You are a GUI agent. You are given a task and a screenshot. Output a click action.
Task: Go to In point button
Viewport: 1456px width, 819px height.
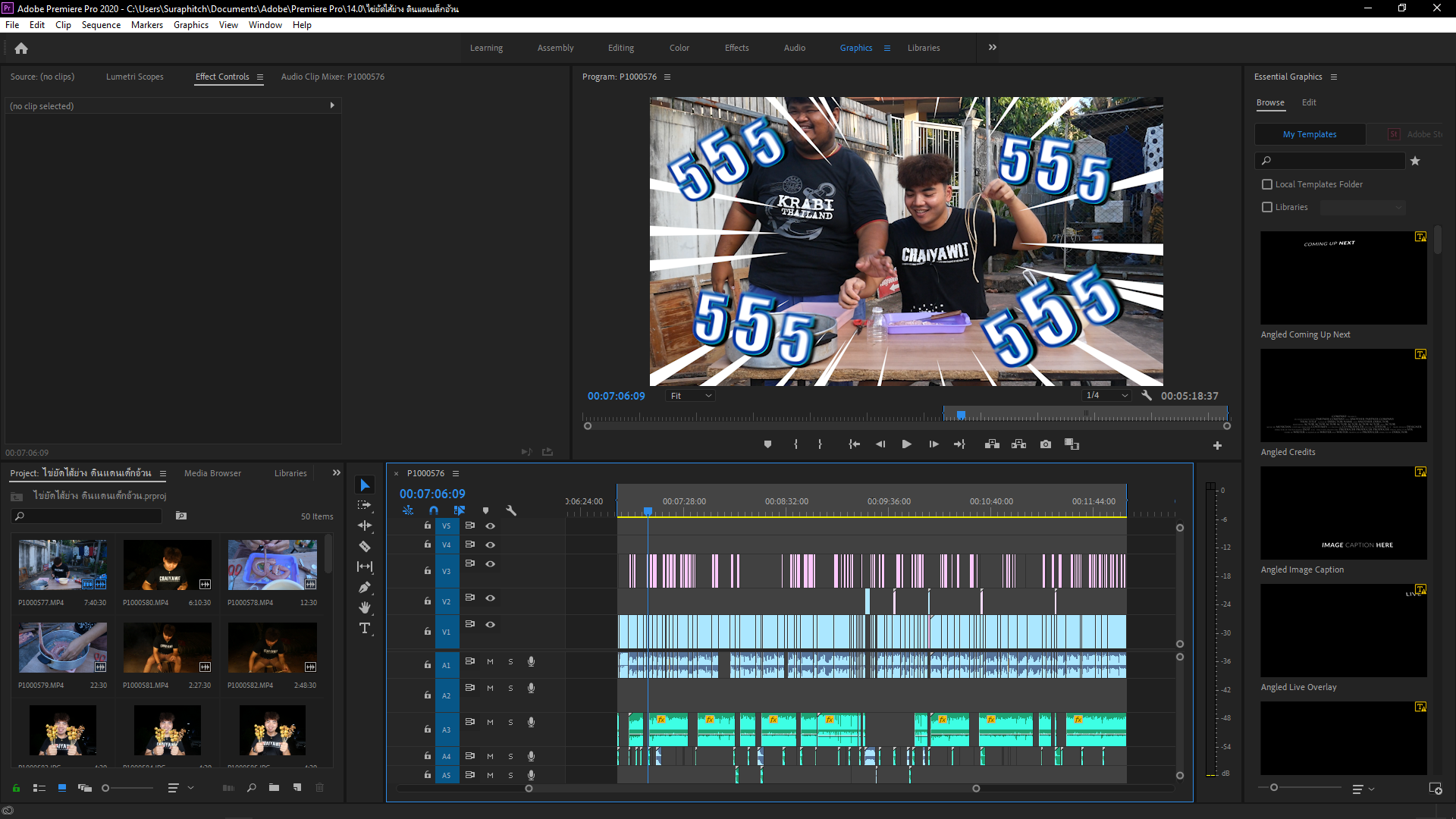854,444
